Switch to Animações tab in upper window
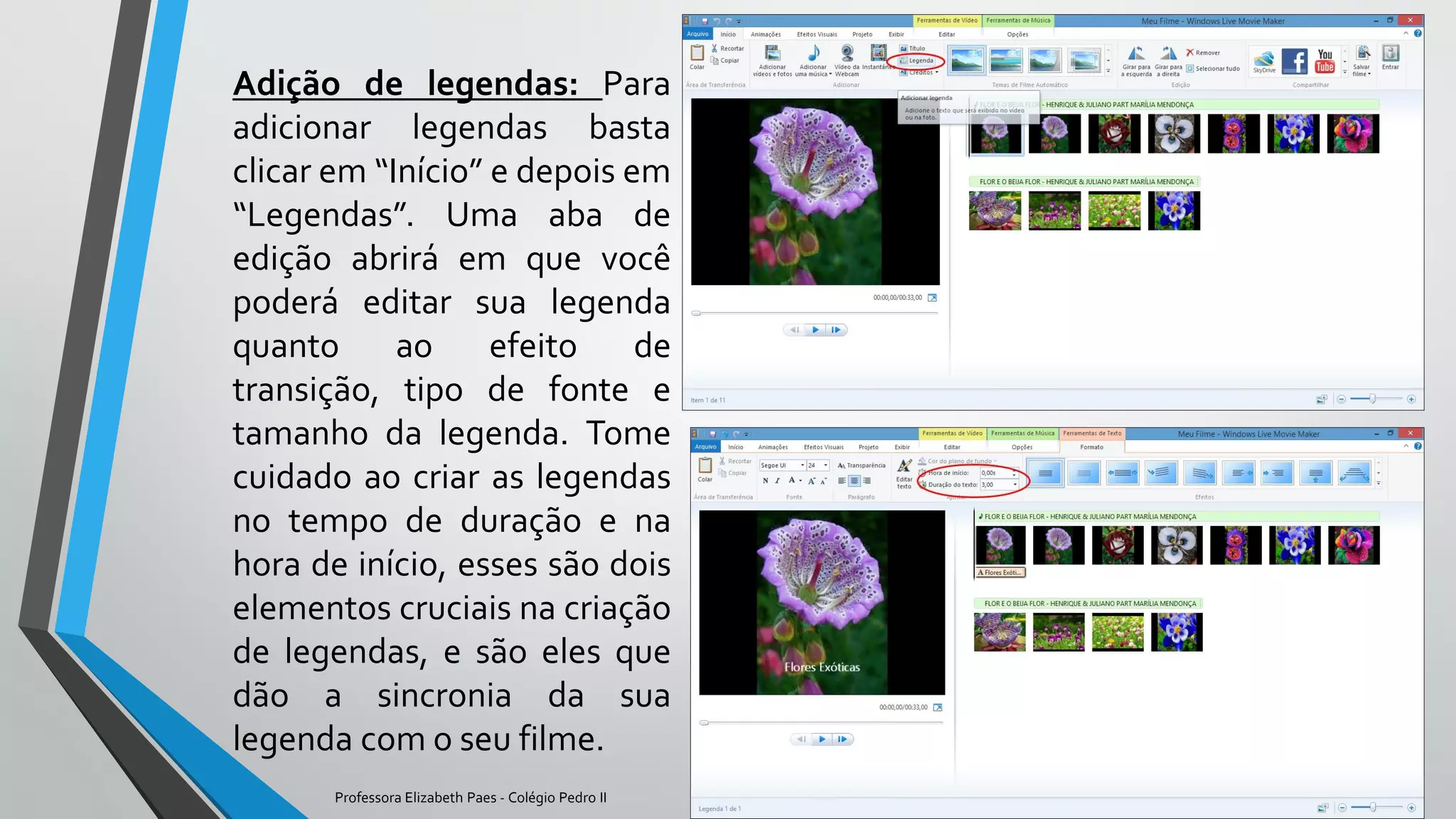 point(766,34)
